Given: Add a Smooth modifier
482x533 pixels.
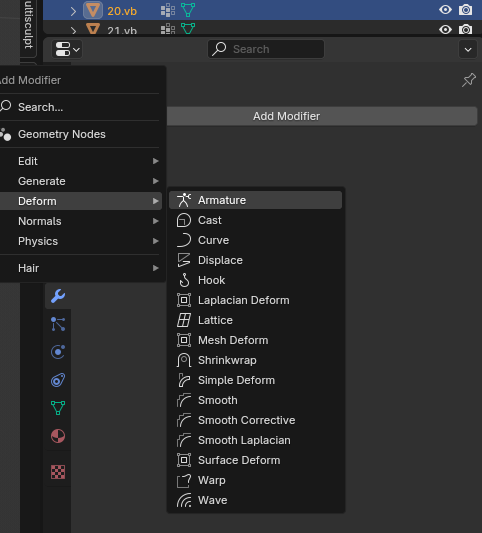Looking at the screenshot, I should (256, 400).
